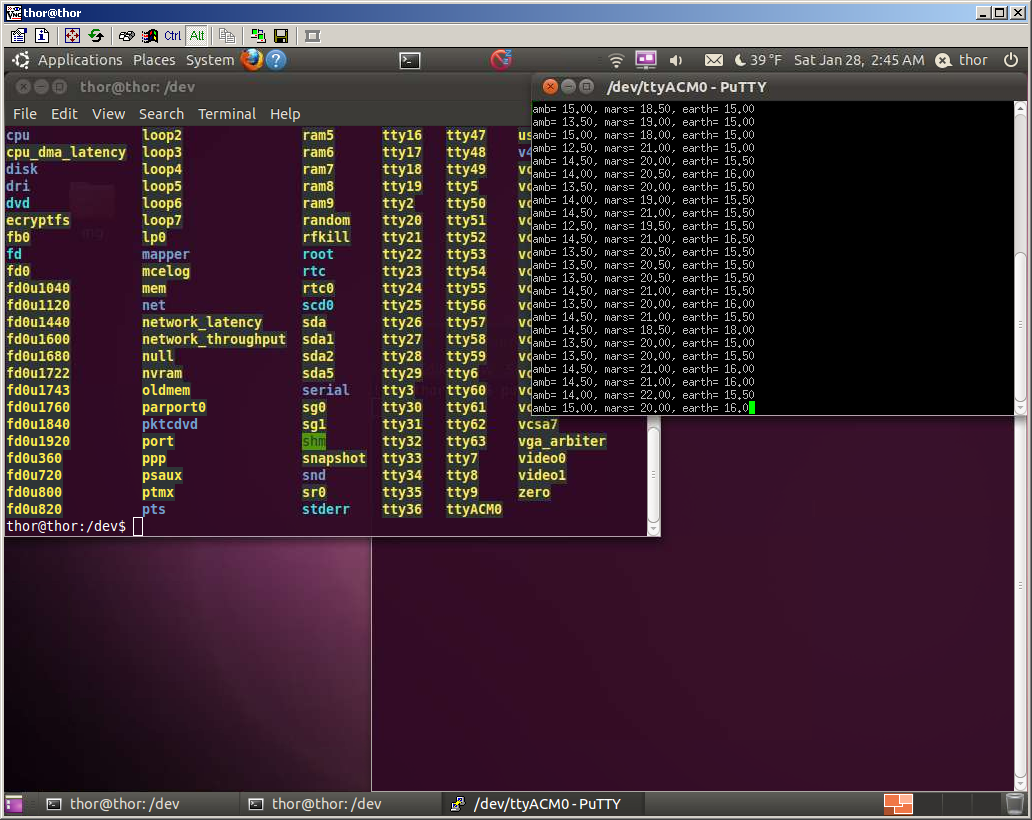1032x820 pixels.
Task: Open the Help launcher in panel
Action: [276, 60]
